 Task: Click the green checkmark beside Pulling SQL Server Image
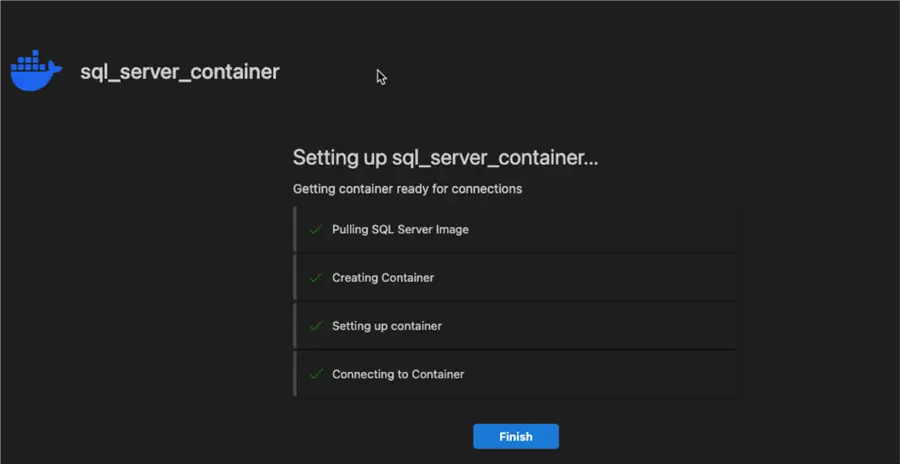click(x=316, y=229)
